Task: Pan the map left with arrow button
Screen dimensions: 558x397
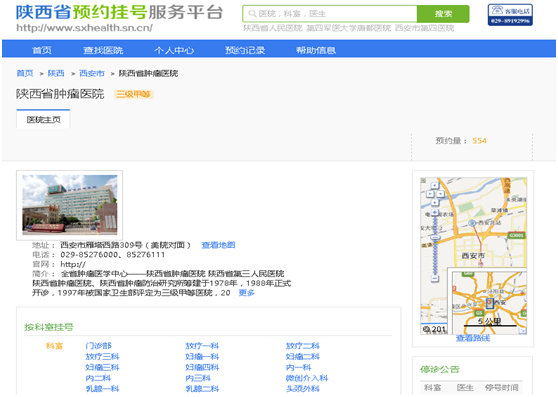Action: click(430, 194)
